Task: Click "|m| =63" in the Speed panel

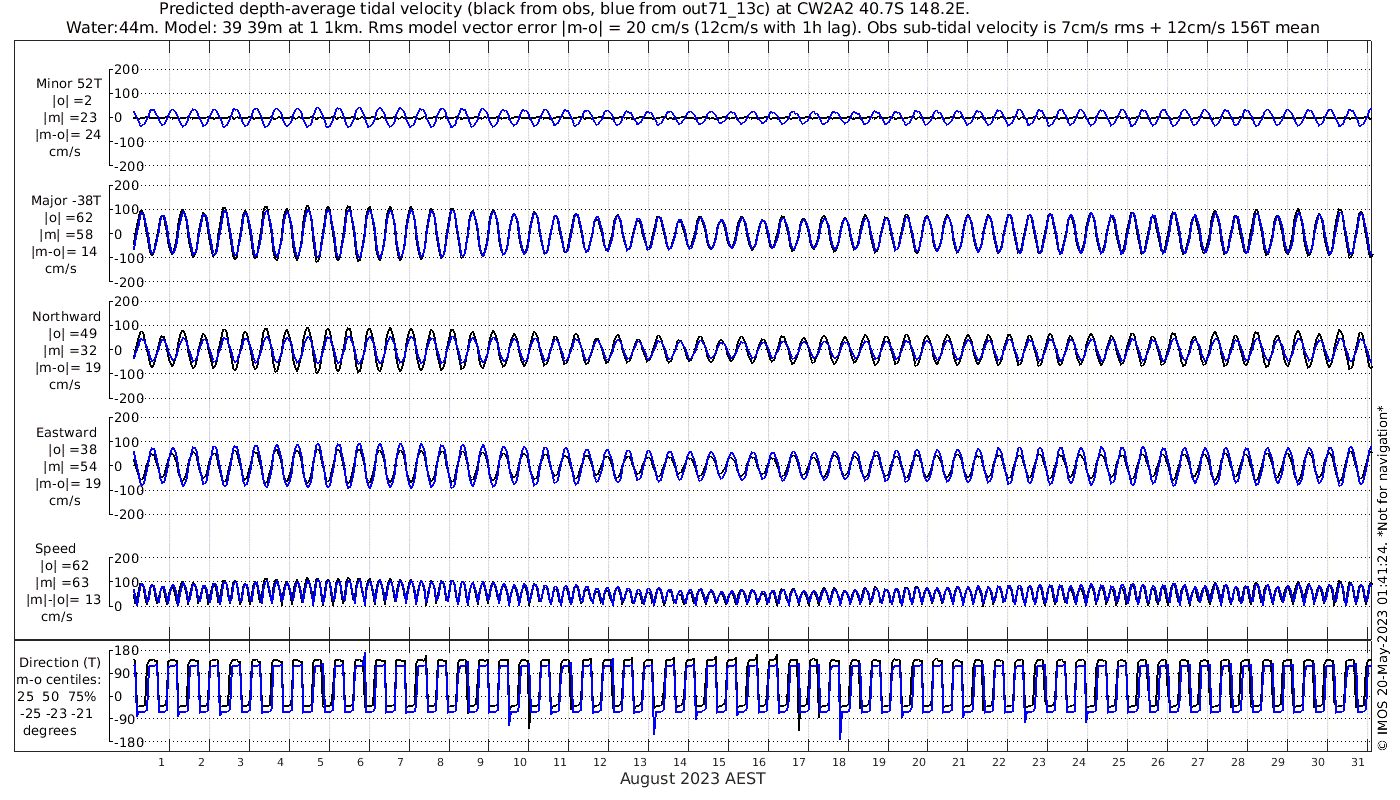Action: pyautogui.click(x=67, y=583)
